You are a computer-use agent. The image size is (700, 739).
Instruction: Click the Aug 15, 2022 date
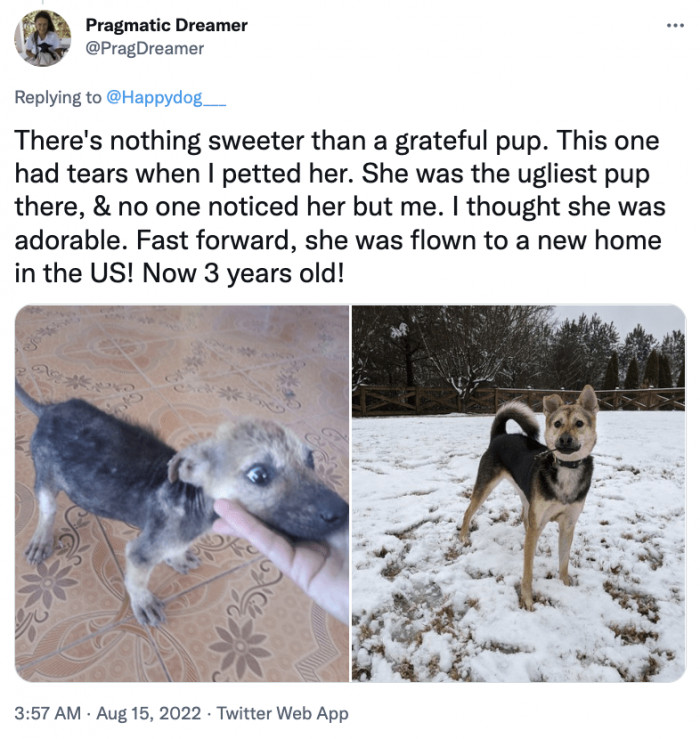coord(148,713)
